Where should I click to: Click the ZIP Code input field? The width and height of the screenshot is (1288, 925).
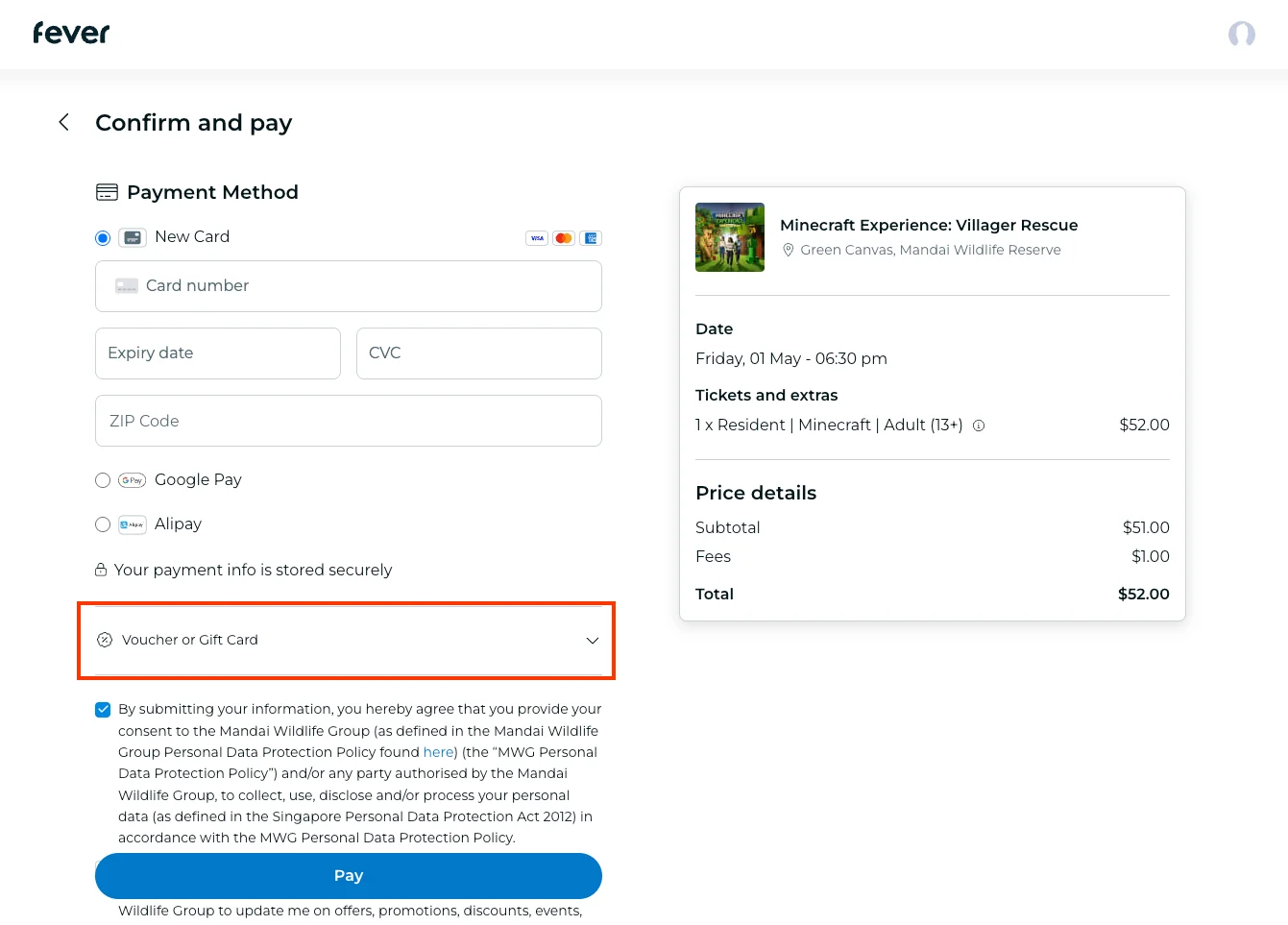[x=349, y=421]
